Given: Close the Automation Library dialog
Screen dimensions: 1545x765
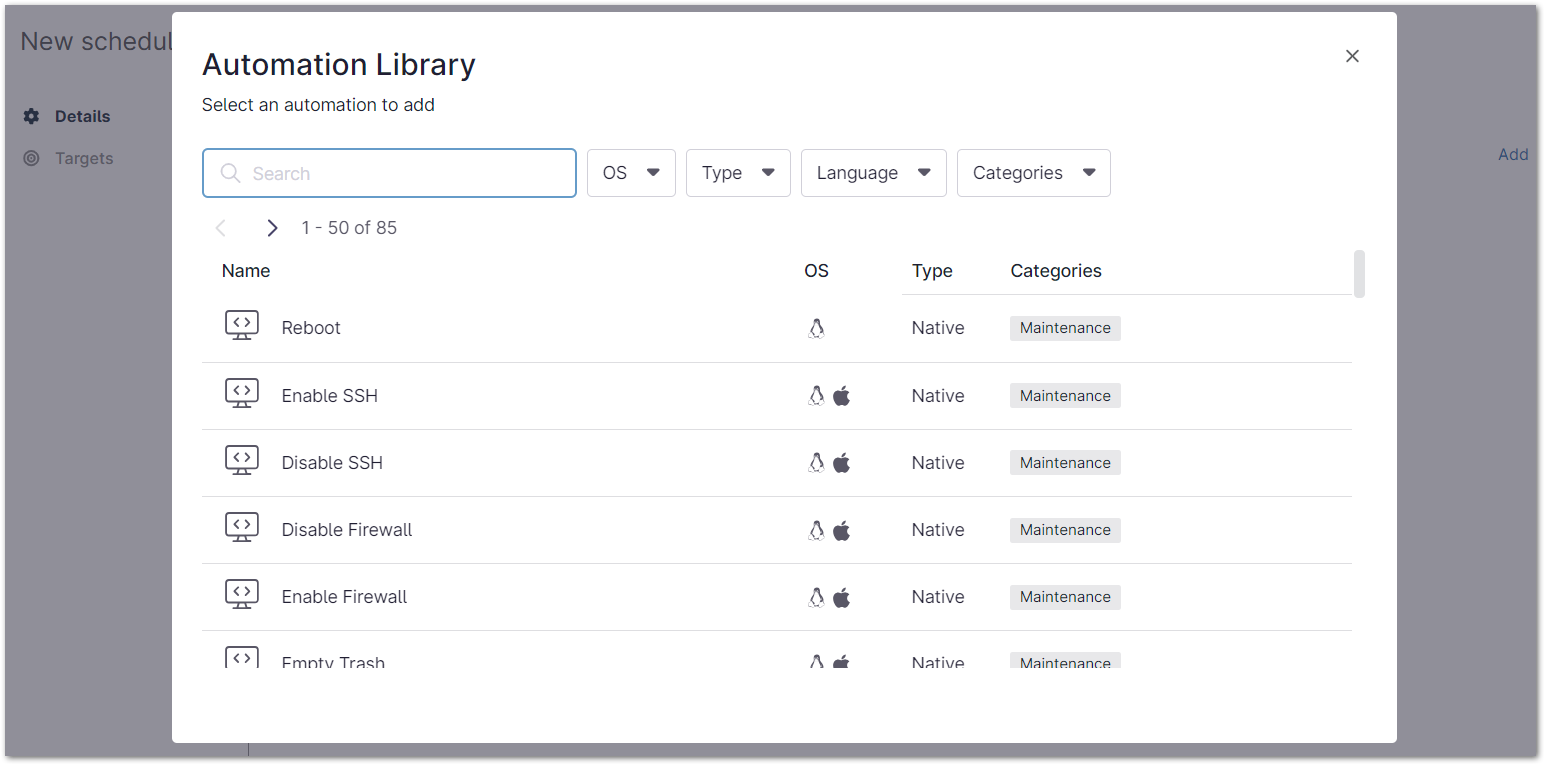Looking at the screenshot, I should (x=1352, y=56).
